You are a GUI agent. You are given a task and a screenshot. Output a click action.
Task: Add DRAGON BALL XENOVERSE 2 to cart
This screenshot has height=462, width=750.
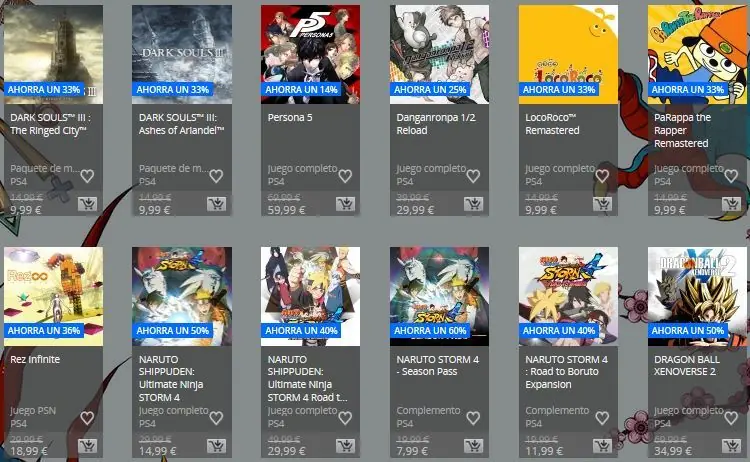click(x=731, y=446)
